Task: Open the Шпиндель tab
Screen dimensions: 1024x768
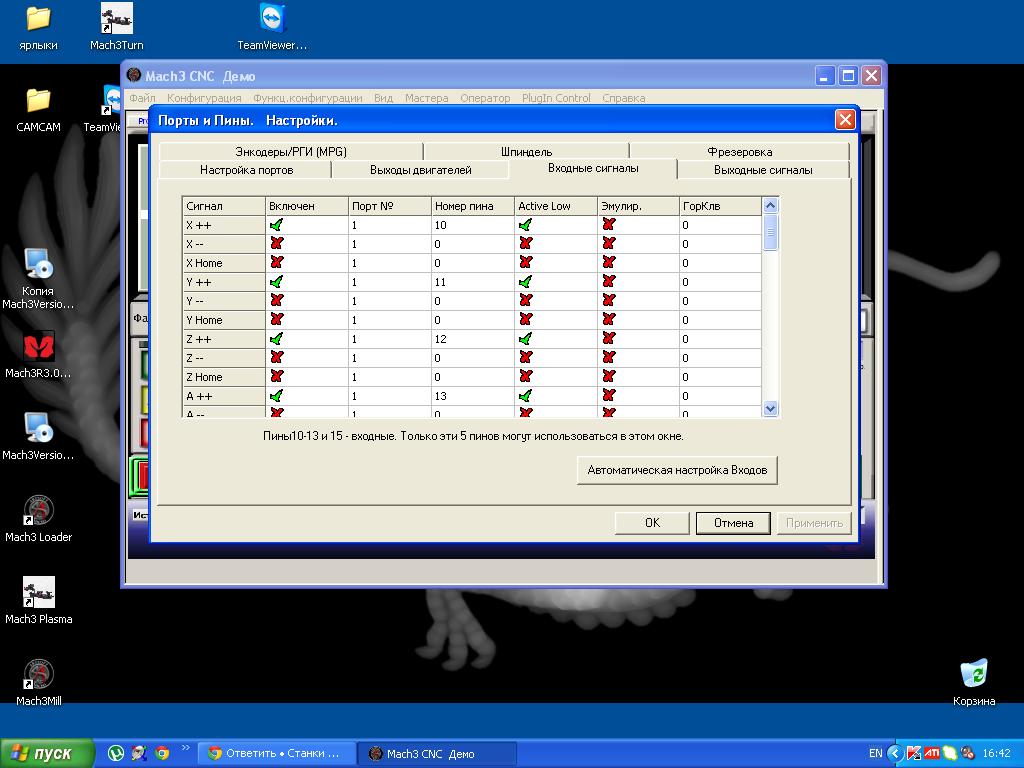Action: coord(526,152)
